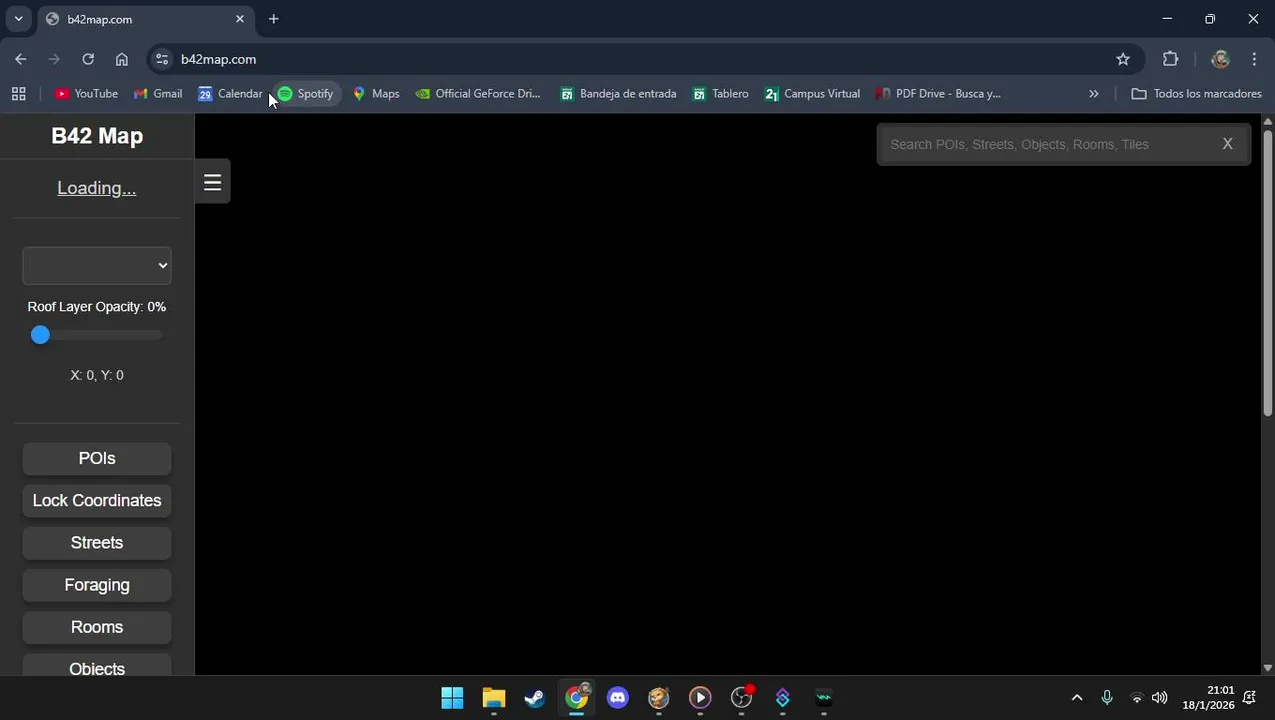1275x720 pixels.
Task: Open the browser Extensions menu
Action: pyautogui.click(x=1170, y=59)
